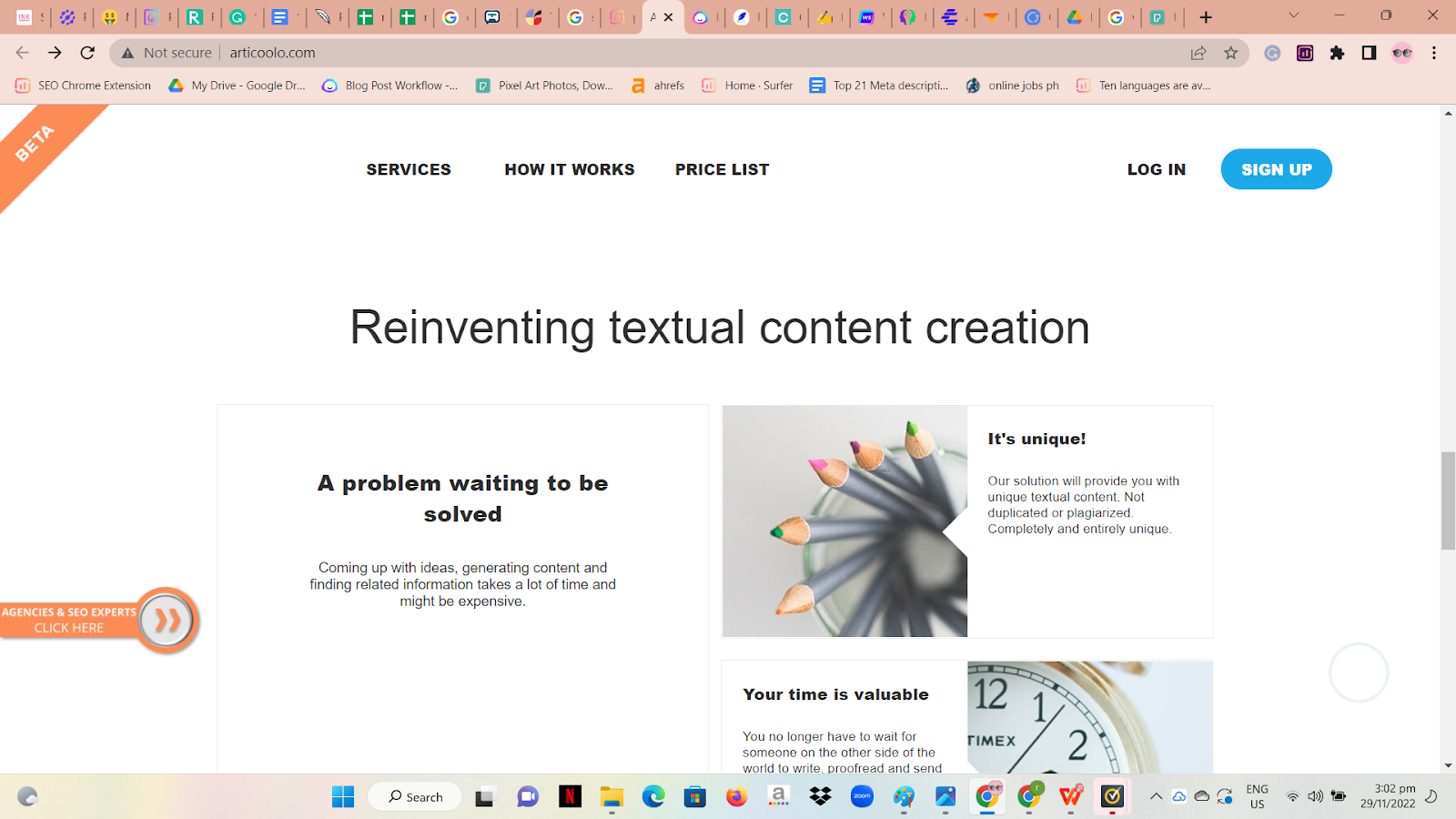Reload the articoolo.com page

click(x=87, y=53)
